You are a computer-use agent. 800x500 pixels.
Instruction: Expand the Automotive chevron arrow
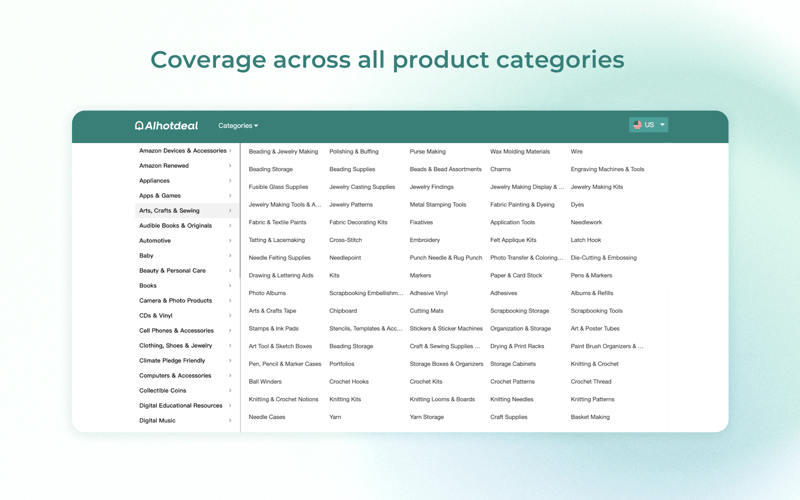[x=230, y=240]
